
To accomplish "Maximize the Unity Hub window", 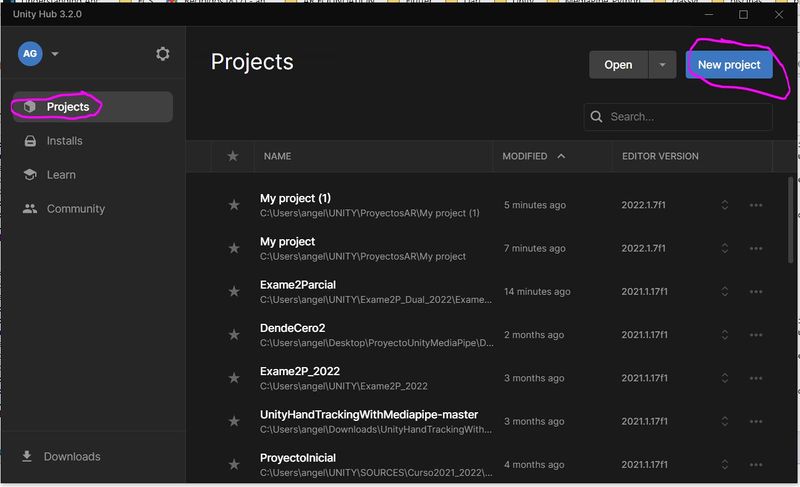I will [x=743, y=14].
